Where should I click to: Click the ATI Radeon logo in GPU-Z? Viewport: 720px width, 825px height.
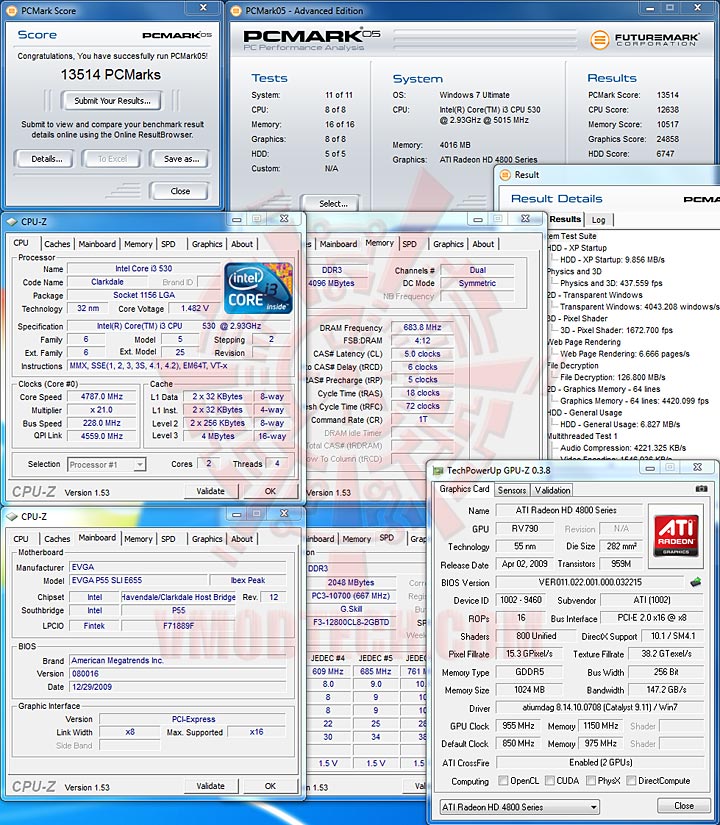(676, 535)
